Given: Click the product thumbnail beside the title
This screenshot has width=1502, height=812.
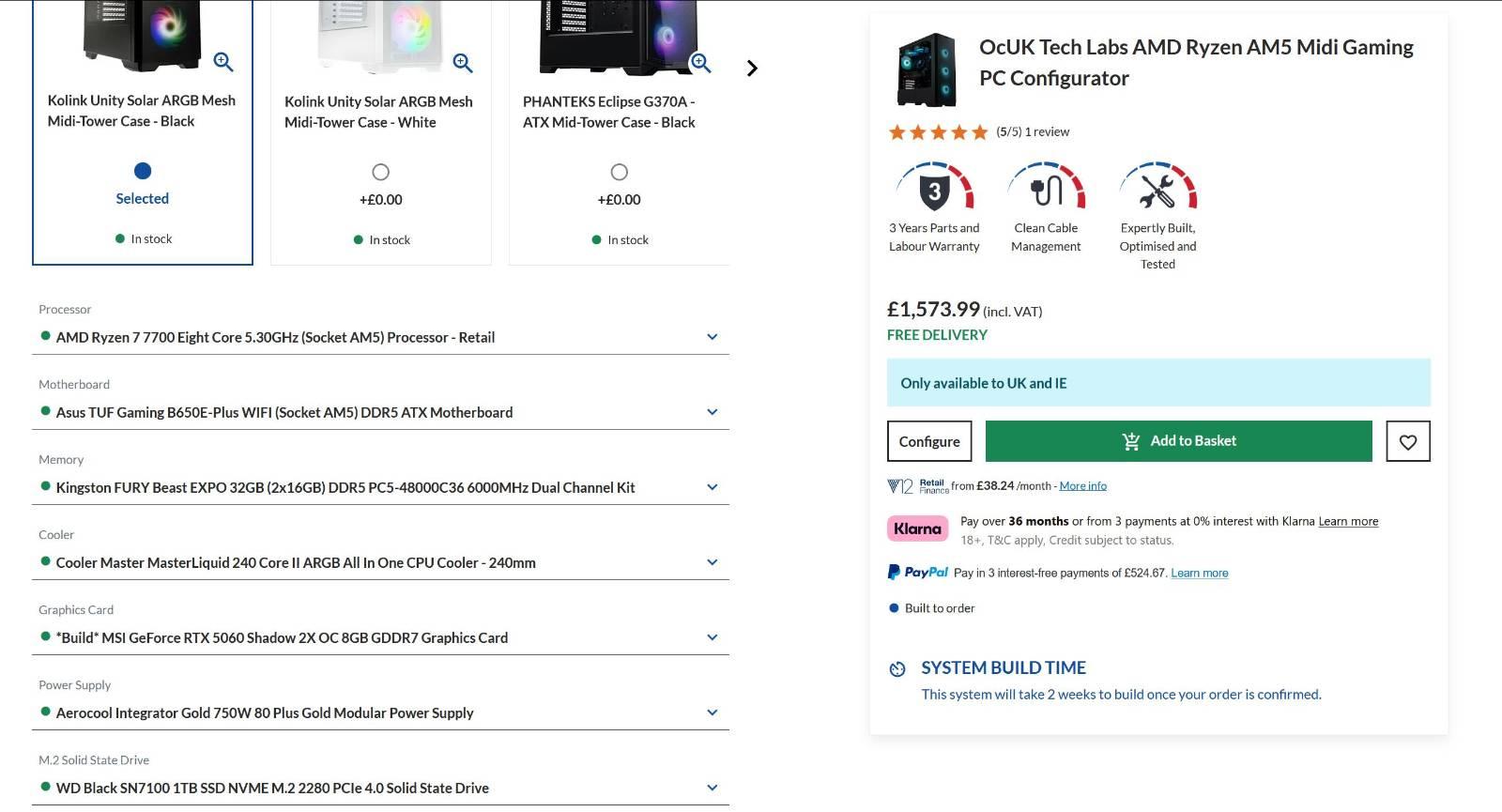Looking at the screenshot, I should click(927, 69).
